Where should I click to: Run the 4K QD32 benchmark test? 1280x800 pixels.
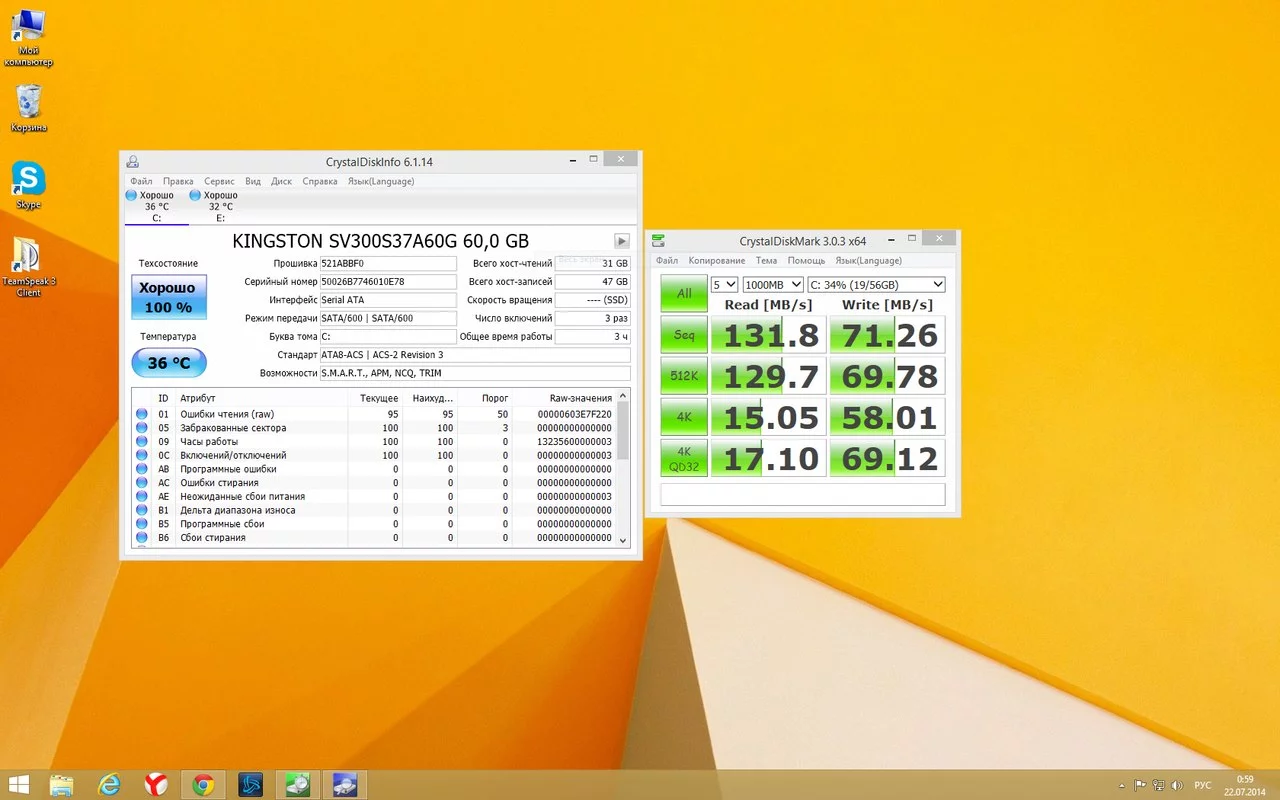tap(683, 456)
